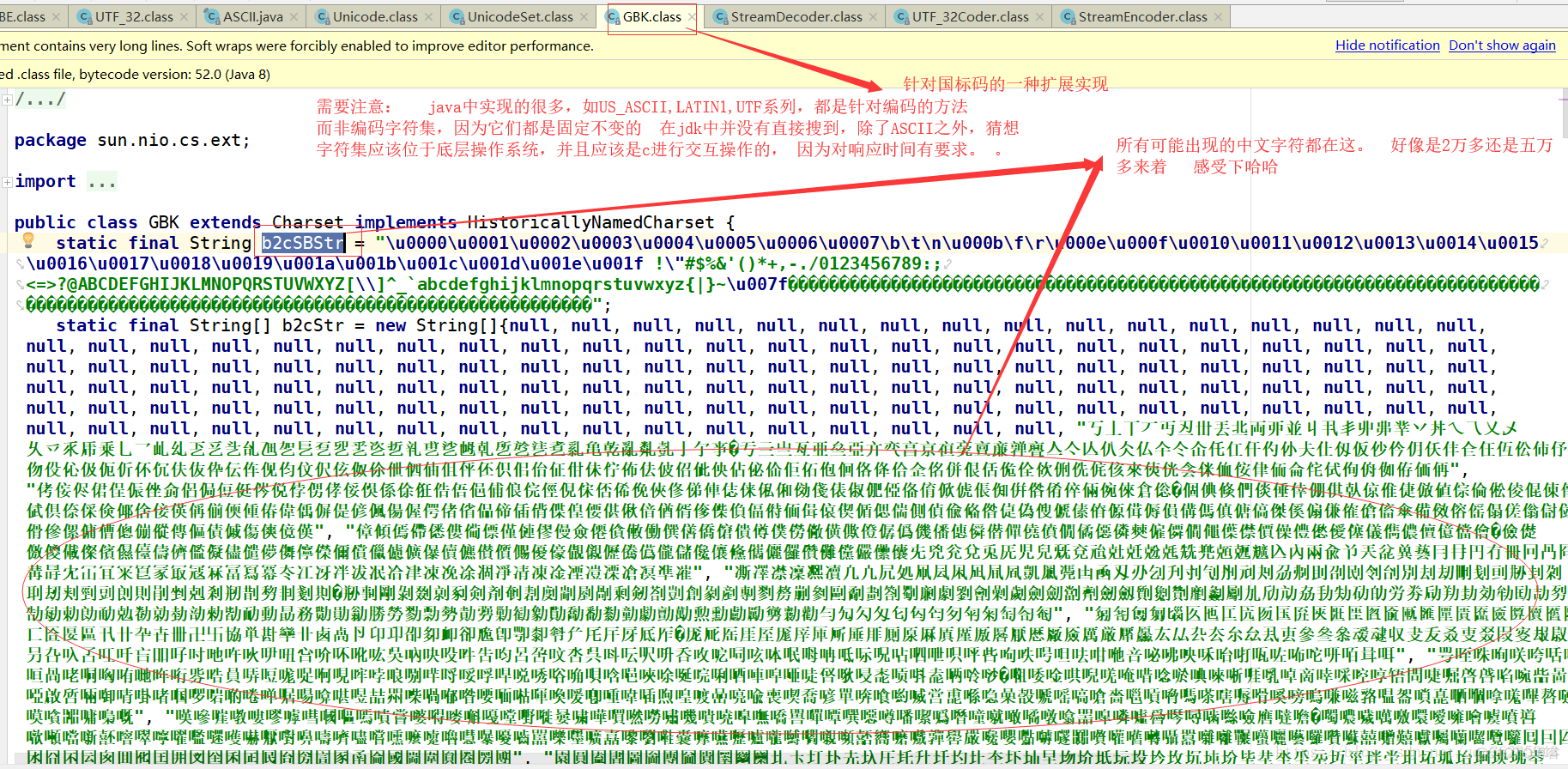Click the soft wraps notification message
The height and width of the screenshot is (769, 1568).
[296, 45]
